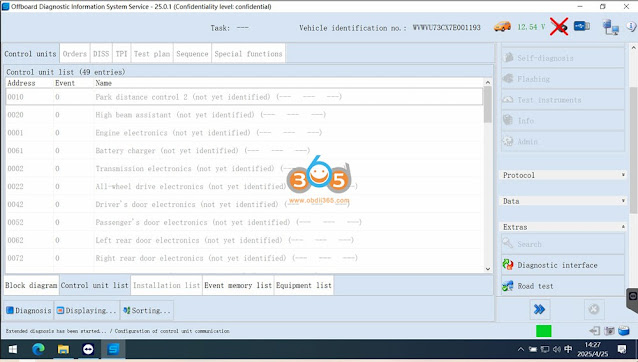Click the right panel vertical scrollbar

click(x=634, y=150)
